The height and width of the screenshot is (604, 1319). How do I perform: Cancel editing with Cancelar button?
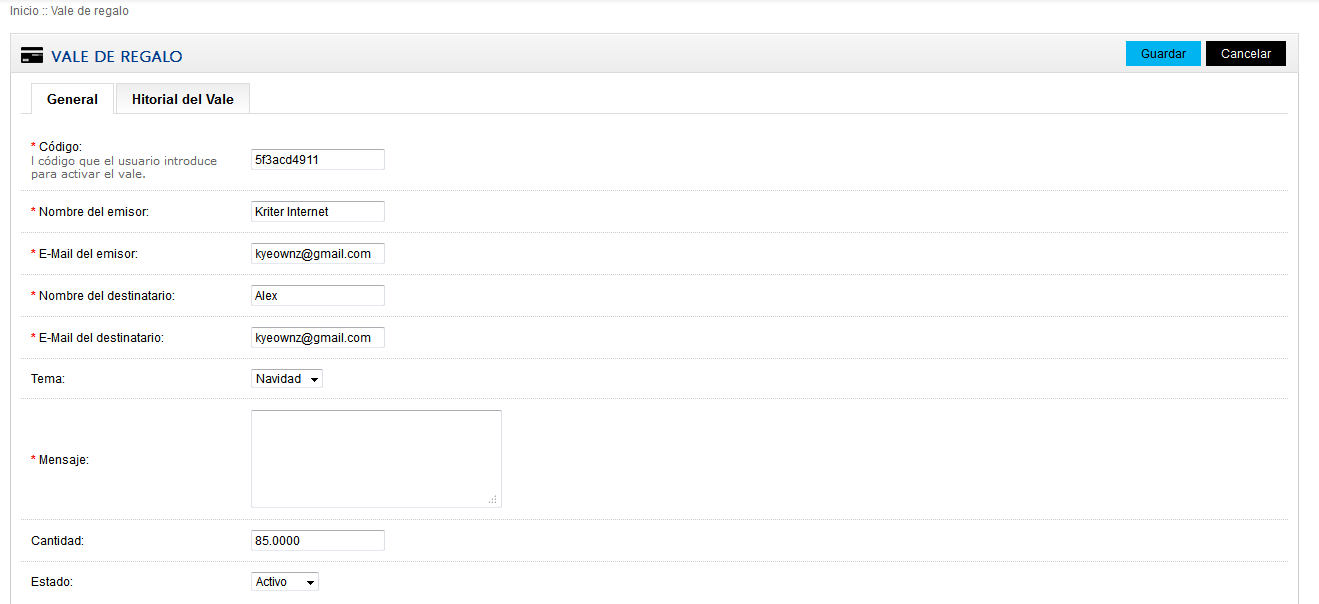point(1246,54)
